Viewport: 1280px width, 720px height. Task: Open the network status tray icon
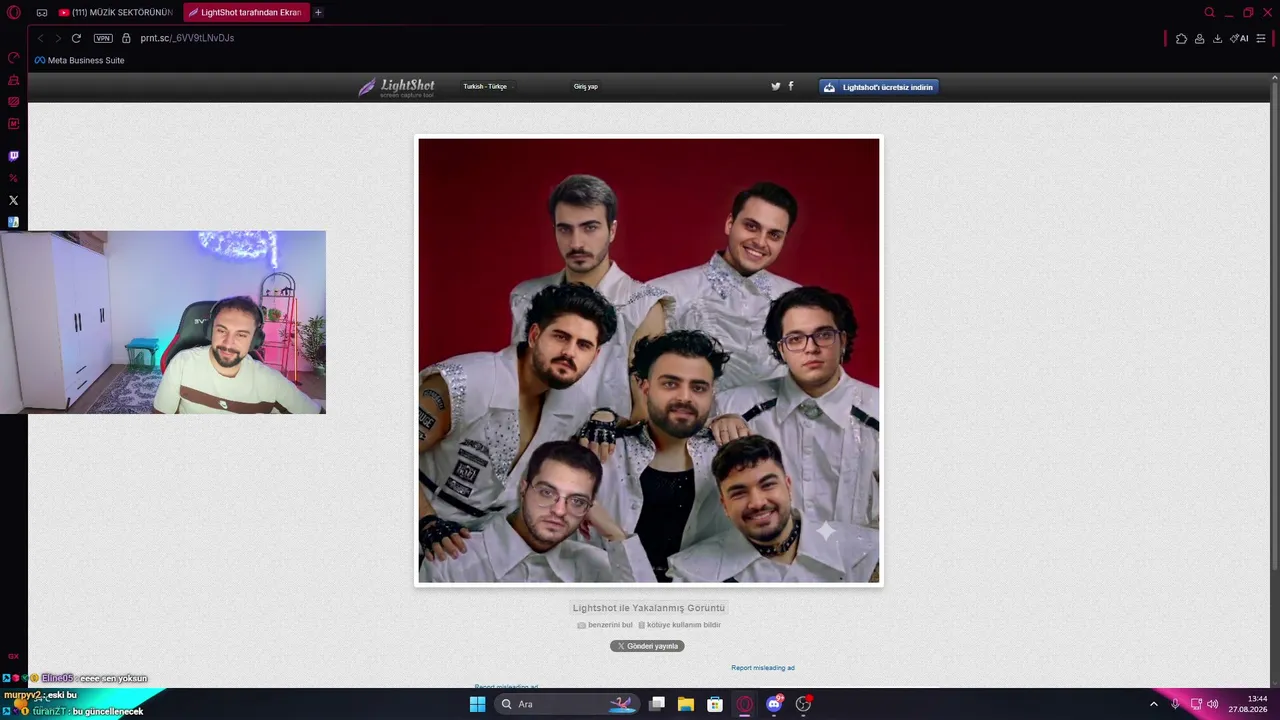pyautogui.click(x=1196, y=704)
